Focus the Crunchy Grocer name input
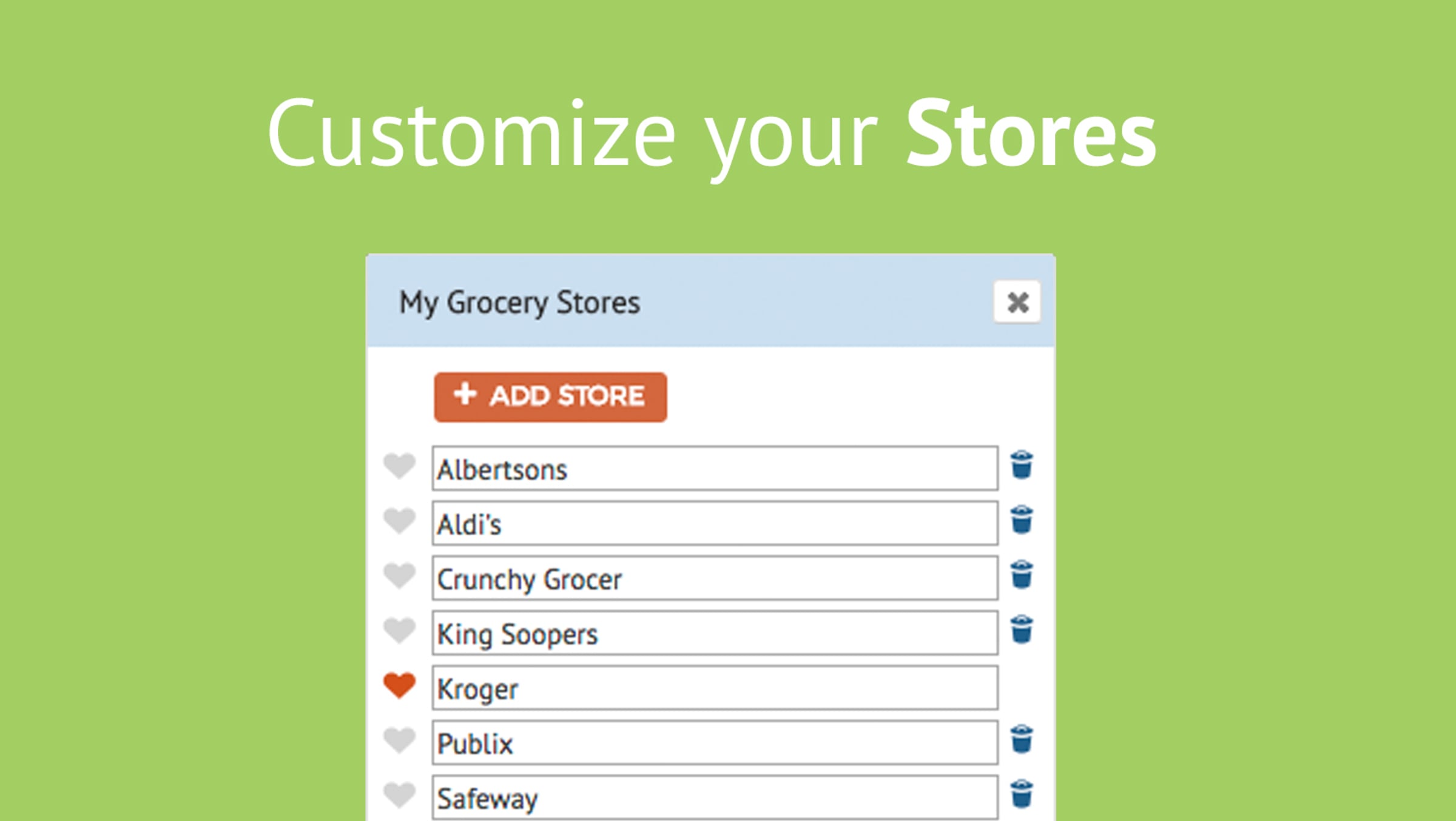The width and height of the screenshot is (1456, 821). click(715, 578)
